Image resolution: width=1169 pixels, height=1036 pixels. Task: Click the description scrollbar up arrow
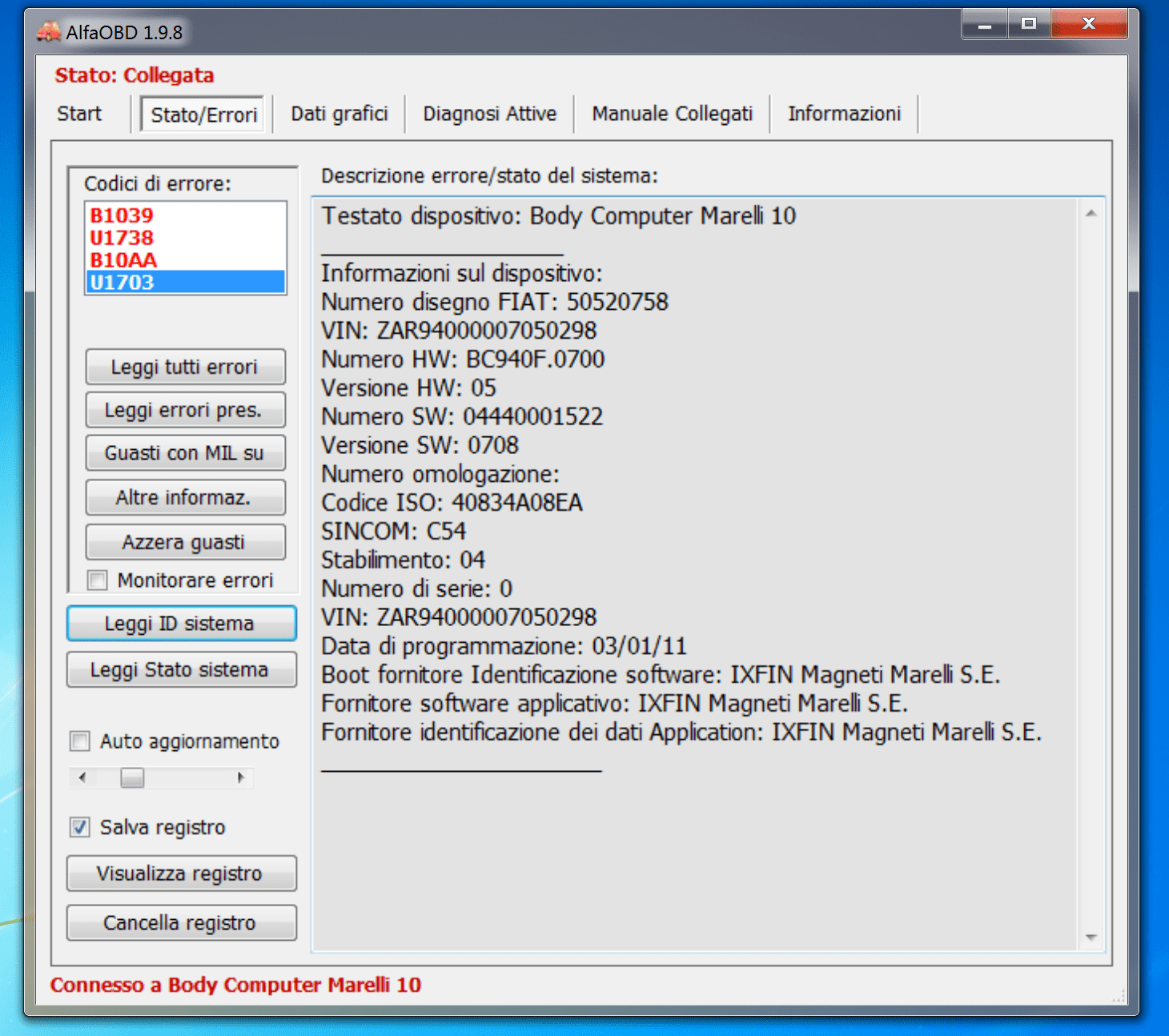coord(1091,214)
